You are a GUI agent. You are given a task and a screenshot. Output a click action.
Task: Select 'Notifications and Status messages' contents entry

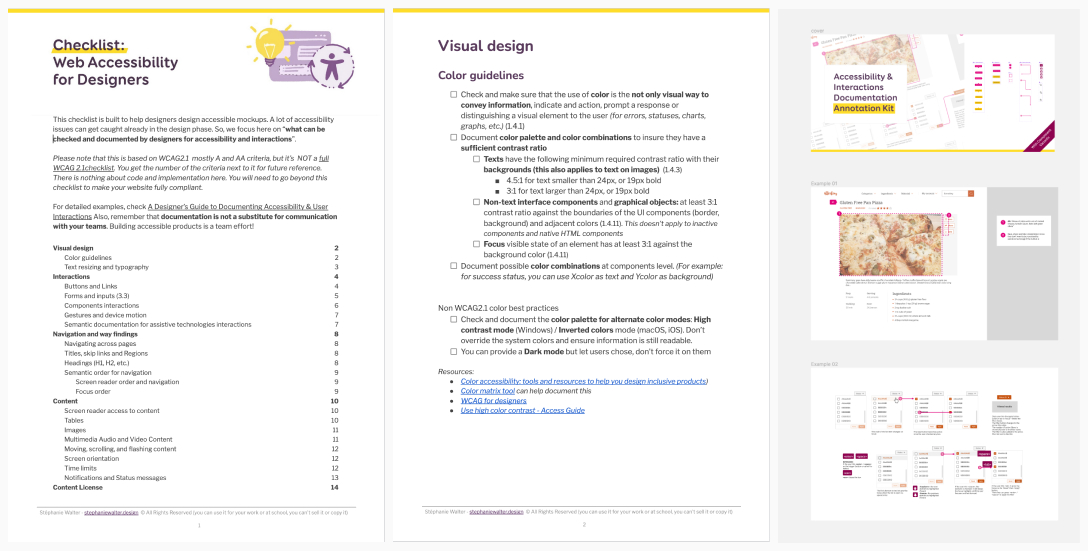coord(115,477)
